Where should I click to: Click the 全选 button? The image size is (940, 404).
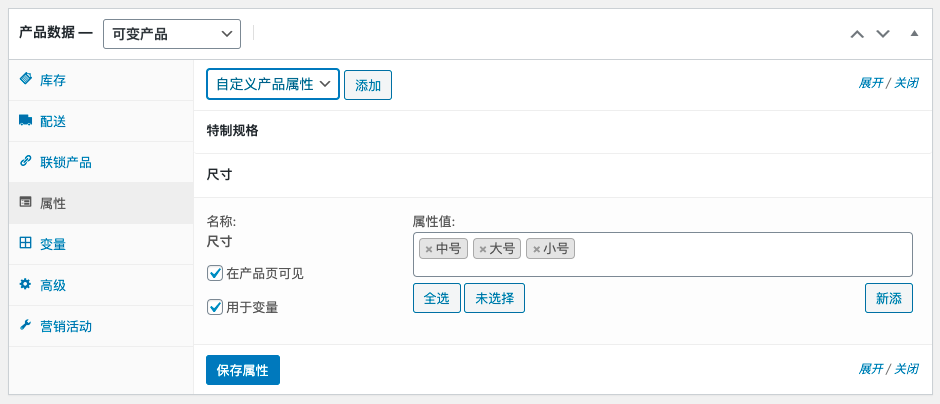click(437, 298)
